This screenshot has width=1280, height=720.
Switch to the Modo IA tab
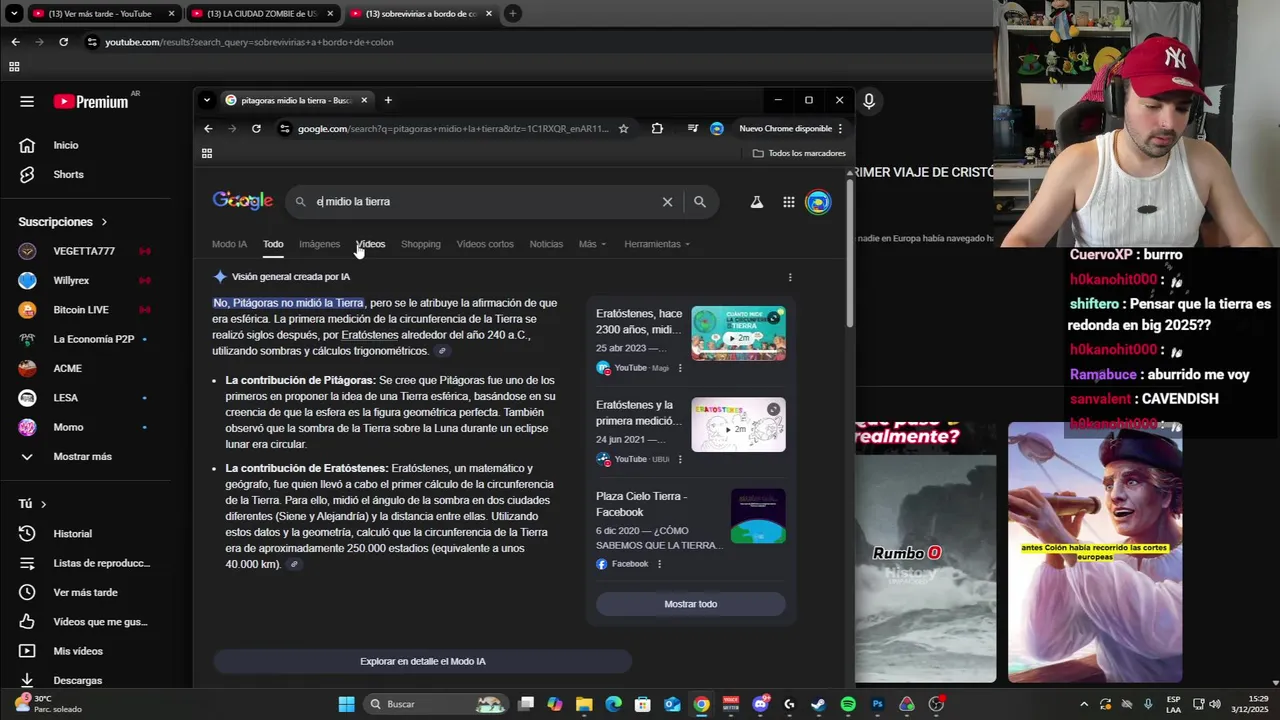point(229,244)
